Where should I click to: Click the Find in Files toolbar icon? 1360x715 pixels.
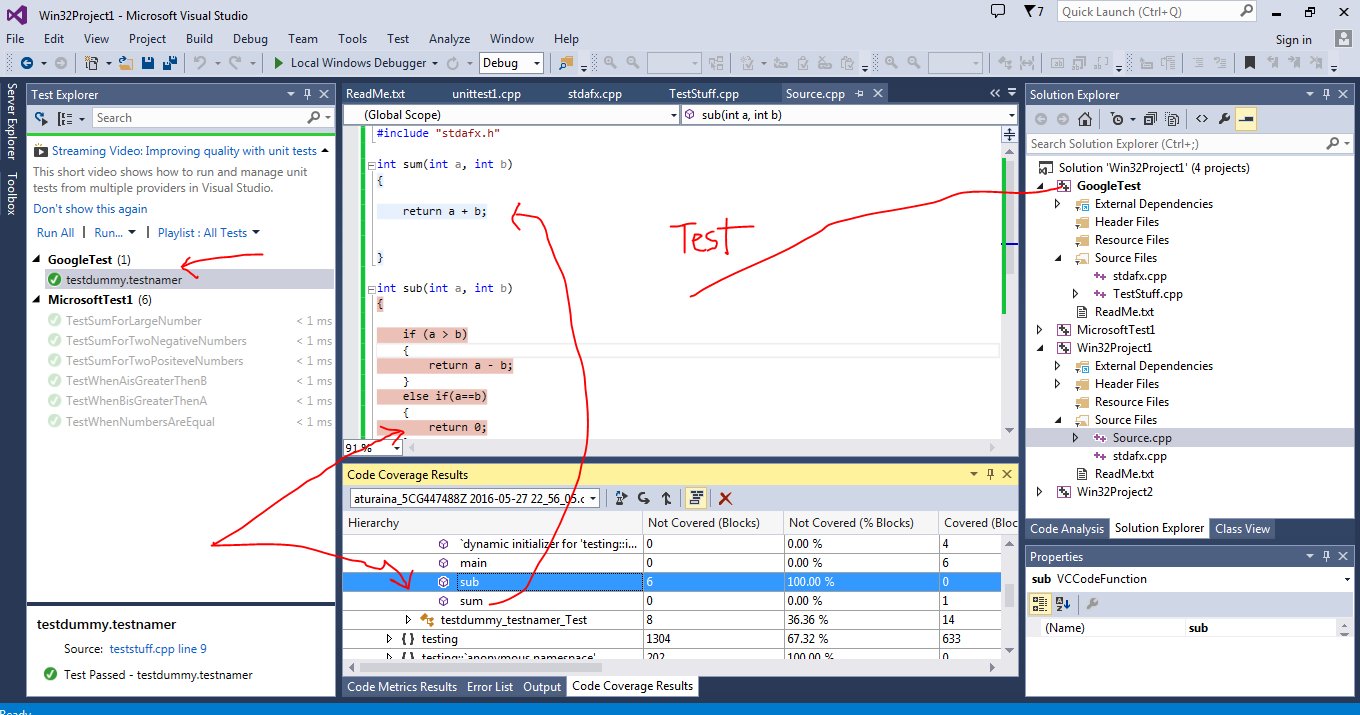[566, 63]
